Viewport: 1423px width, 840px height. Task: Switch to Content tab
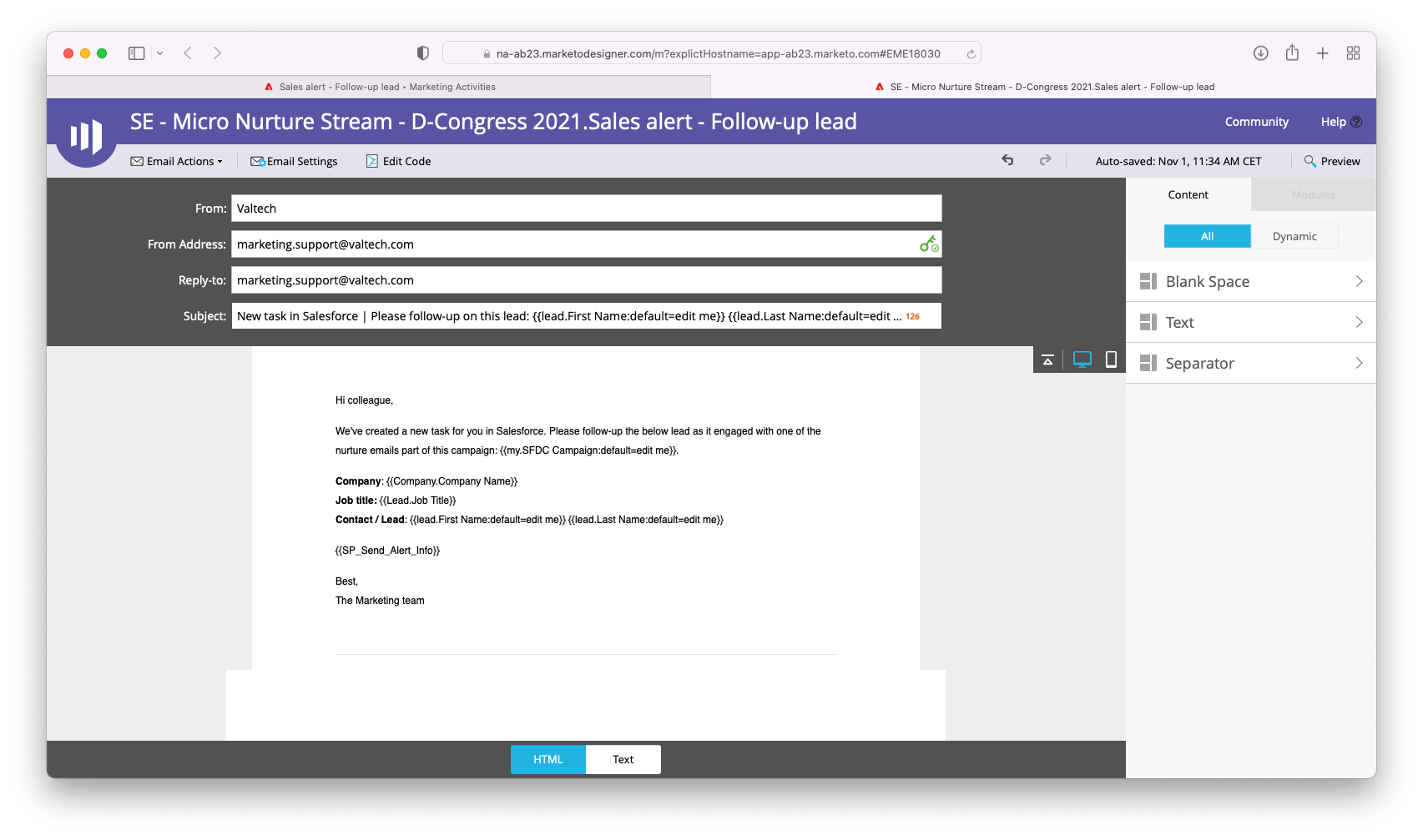[1188, 194]
